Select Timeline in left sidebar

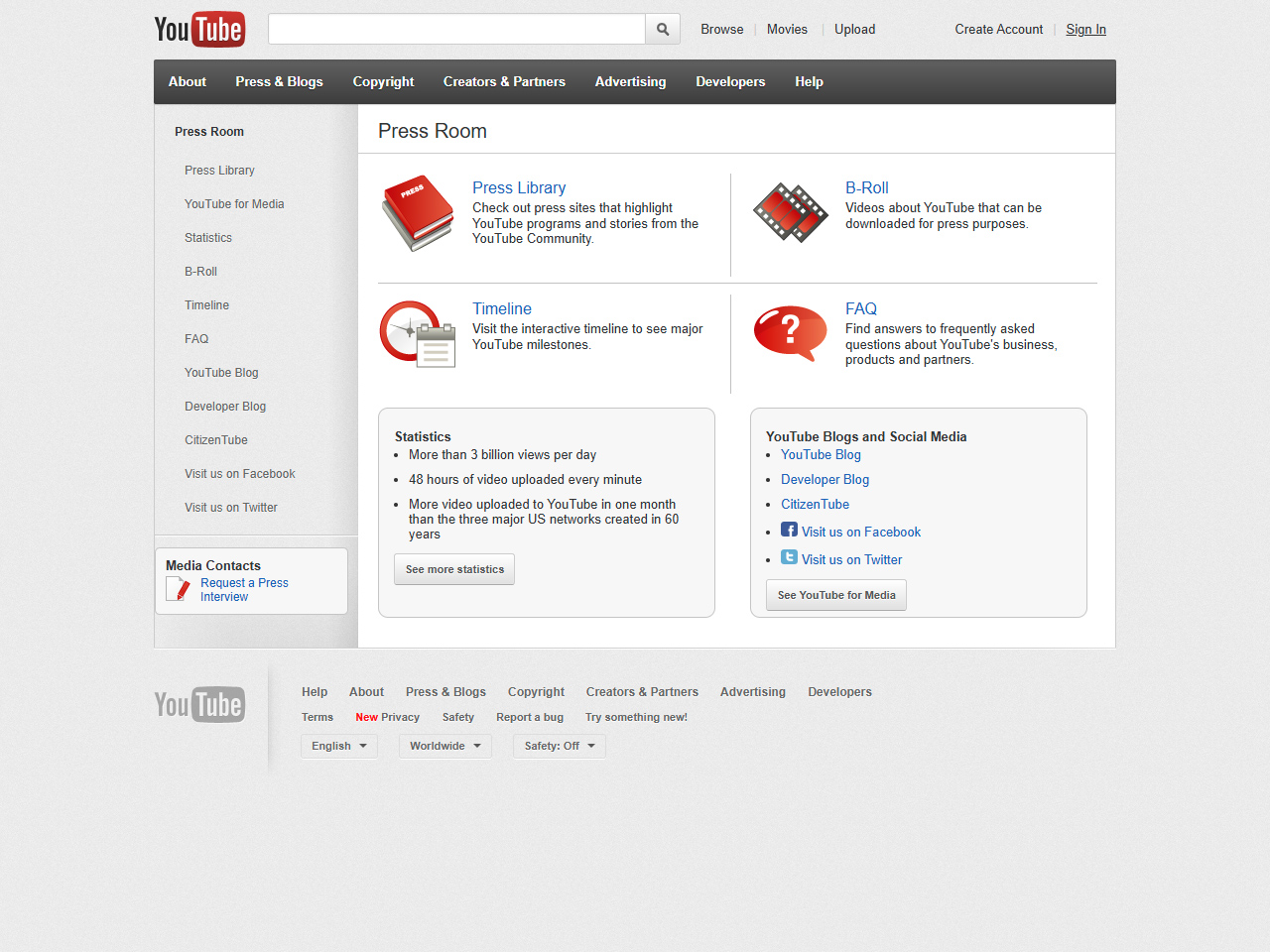pos(206,305)
